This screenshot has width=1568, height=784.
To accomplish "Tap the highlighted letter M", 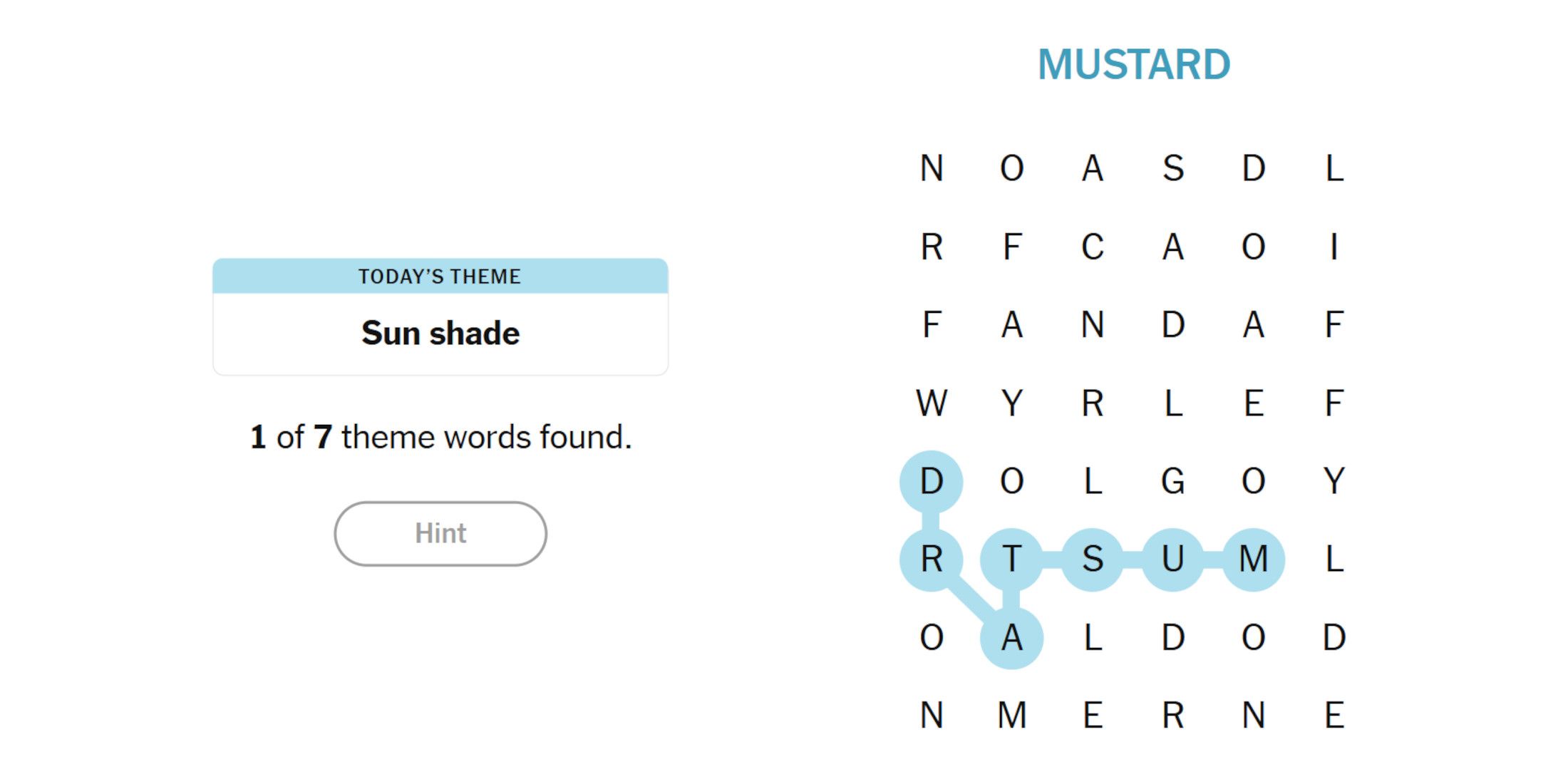I will click(1254, 559).
